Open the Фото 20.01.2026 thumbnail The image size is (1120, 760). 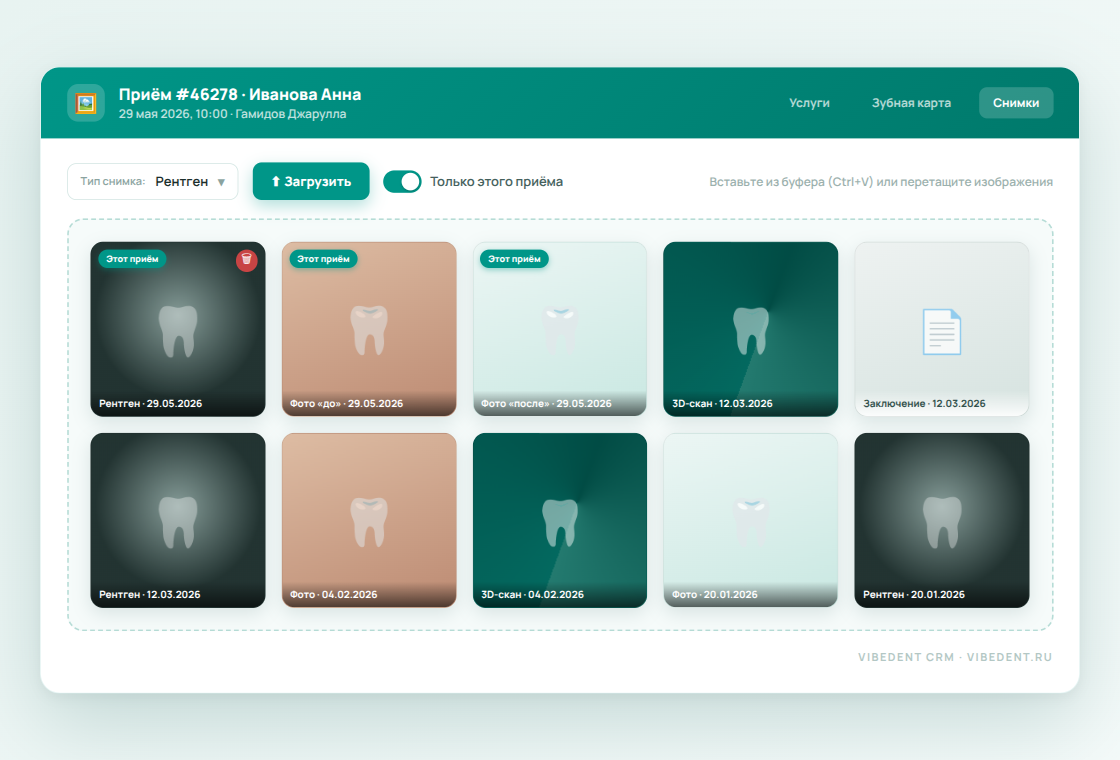point(751,520)
